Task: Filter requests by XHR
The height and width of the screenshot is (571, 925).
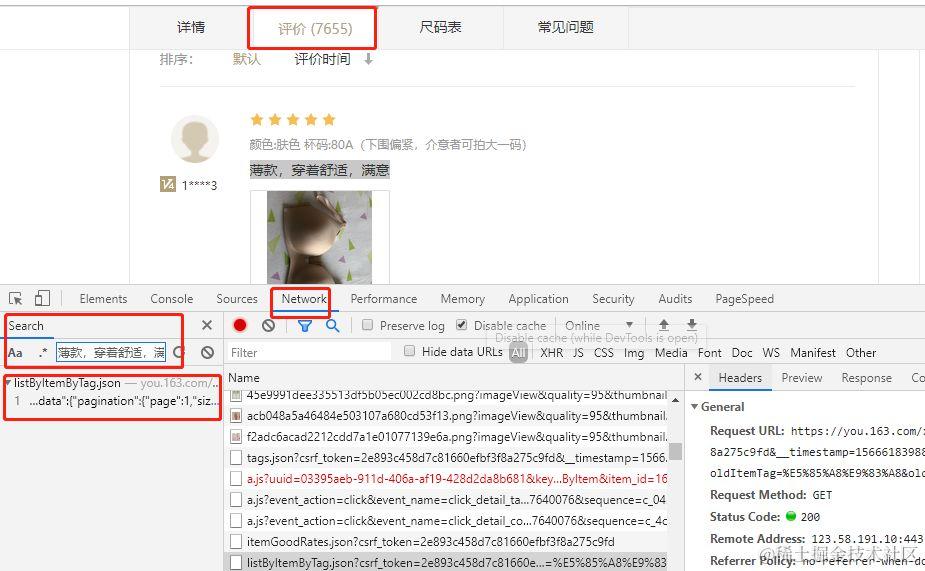Action: point(552,353)
